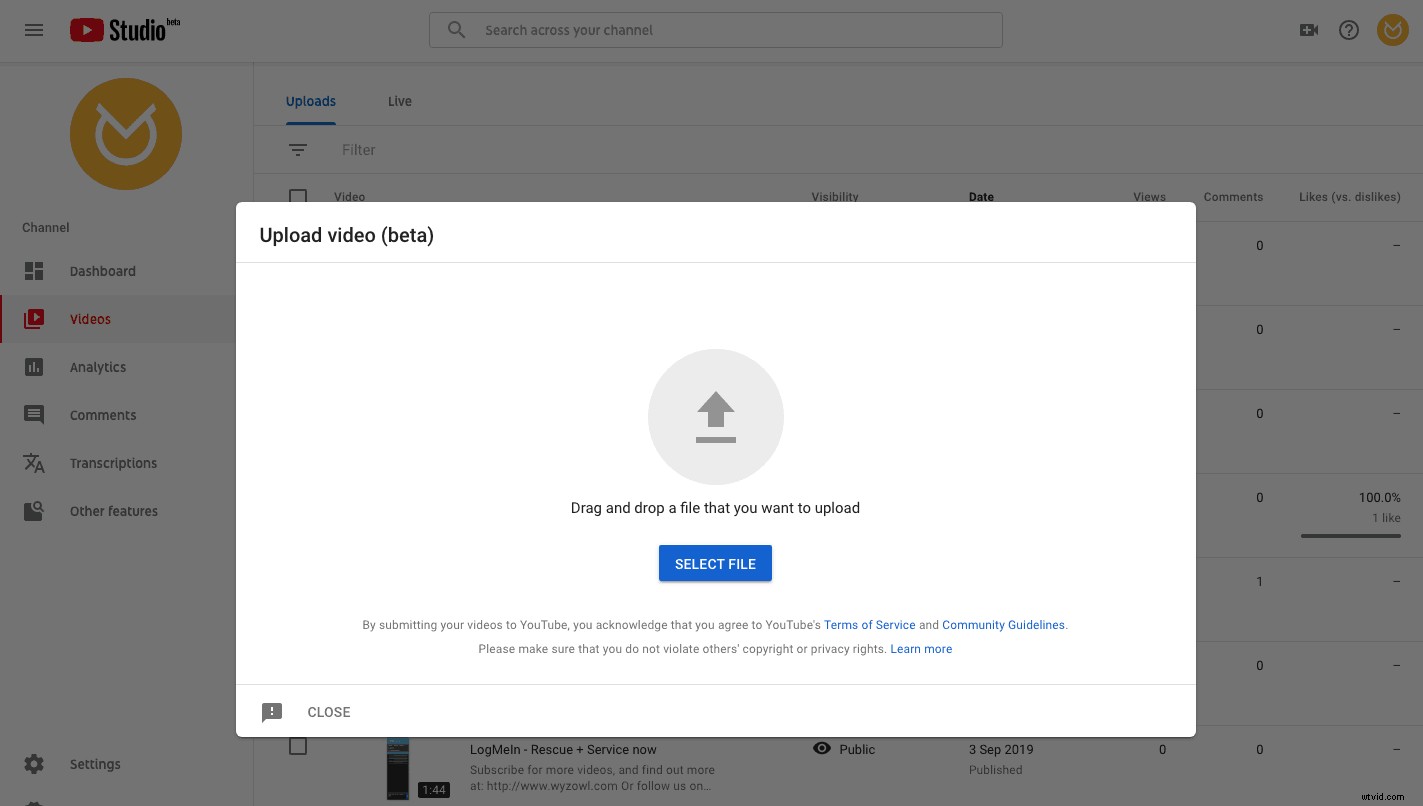The image size is (1423, 806).
Task: Open the hamburger navigation menu
Action: click(x=34, y=30)
